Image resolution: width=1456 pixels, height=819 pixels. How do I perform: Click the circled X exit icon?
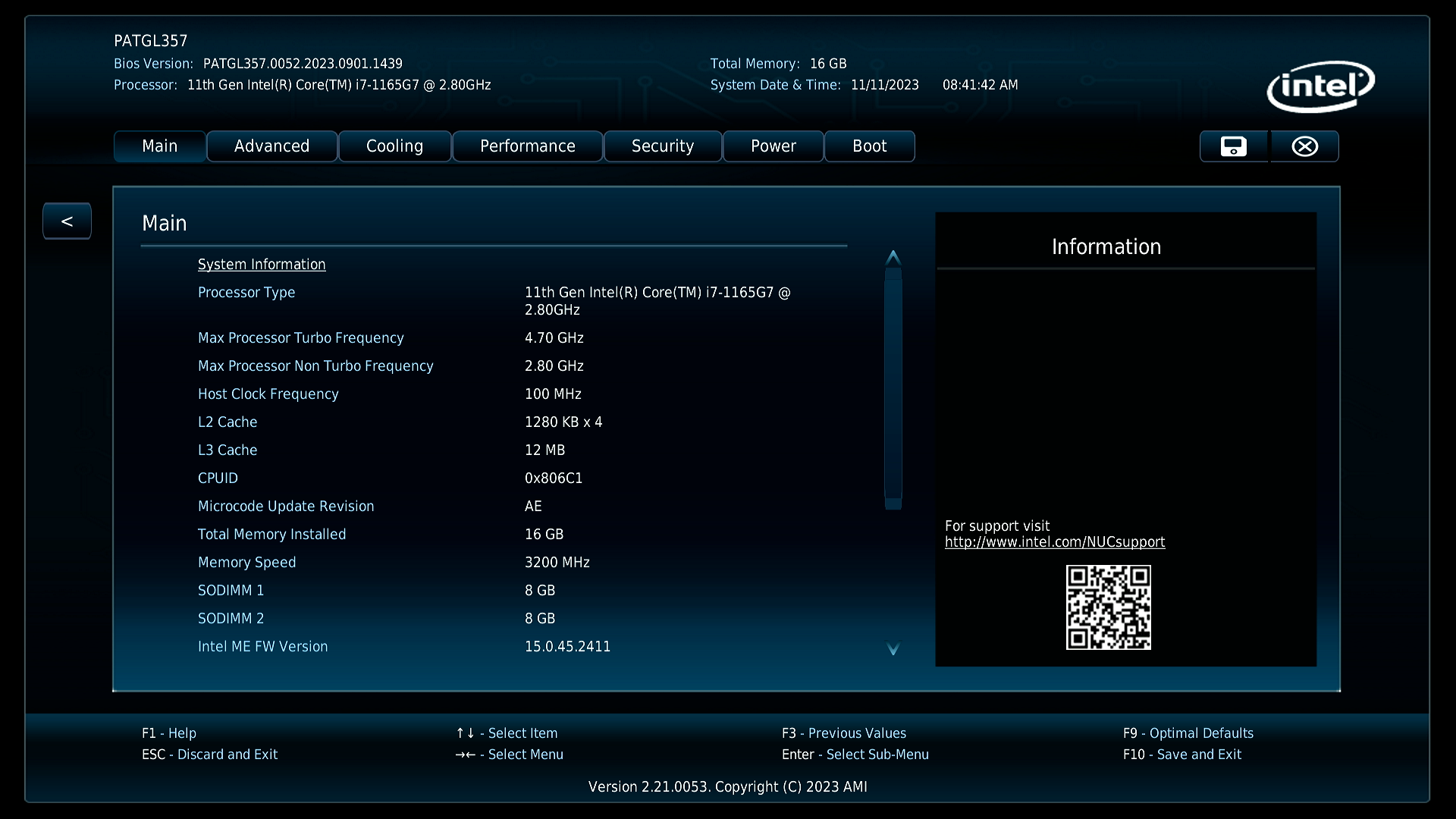1304,146
